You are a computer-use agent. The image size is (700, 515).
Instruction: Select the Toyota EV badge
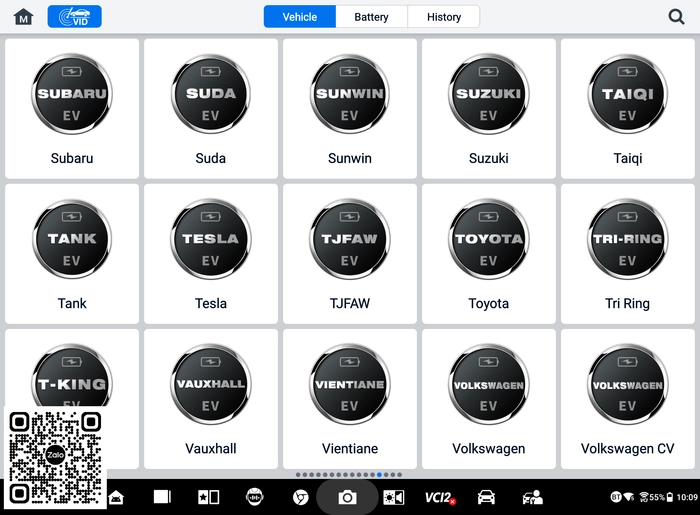coord(489,239)
